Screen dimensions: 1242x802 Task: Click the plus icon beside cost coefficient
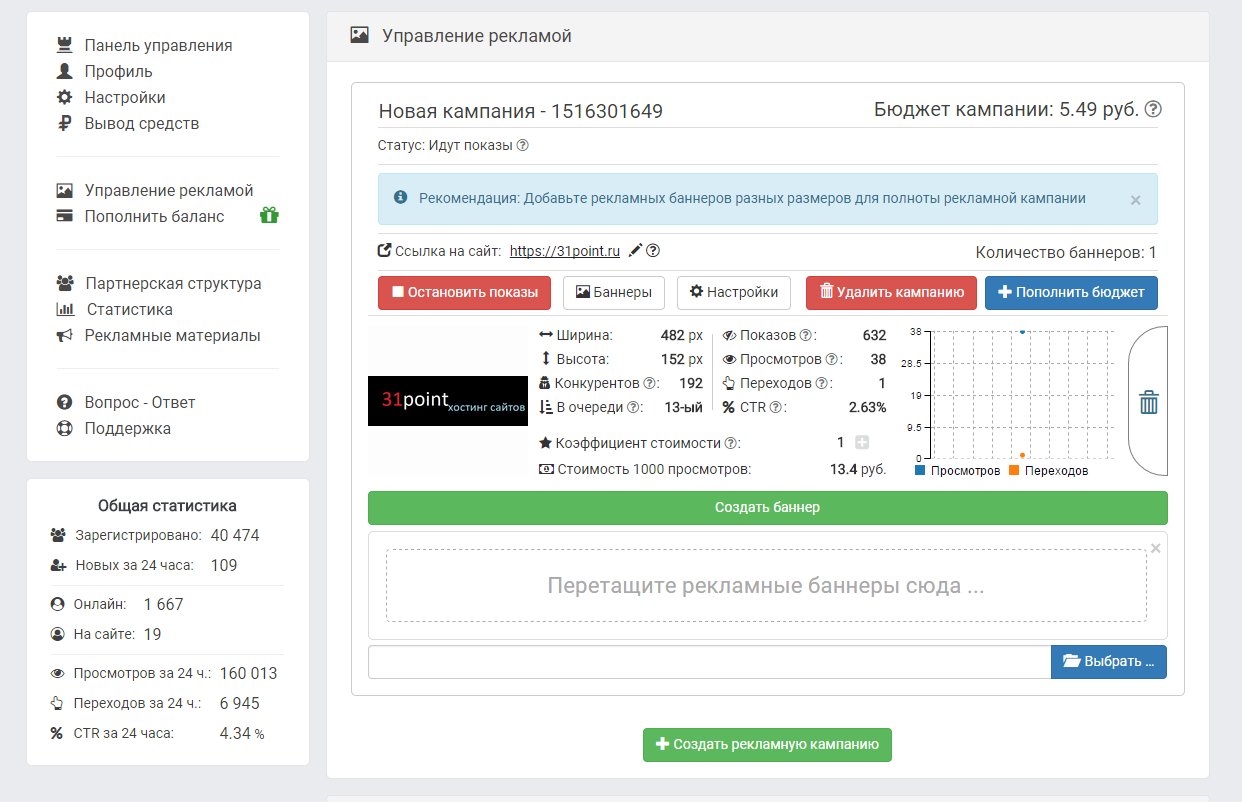[862, 443]
